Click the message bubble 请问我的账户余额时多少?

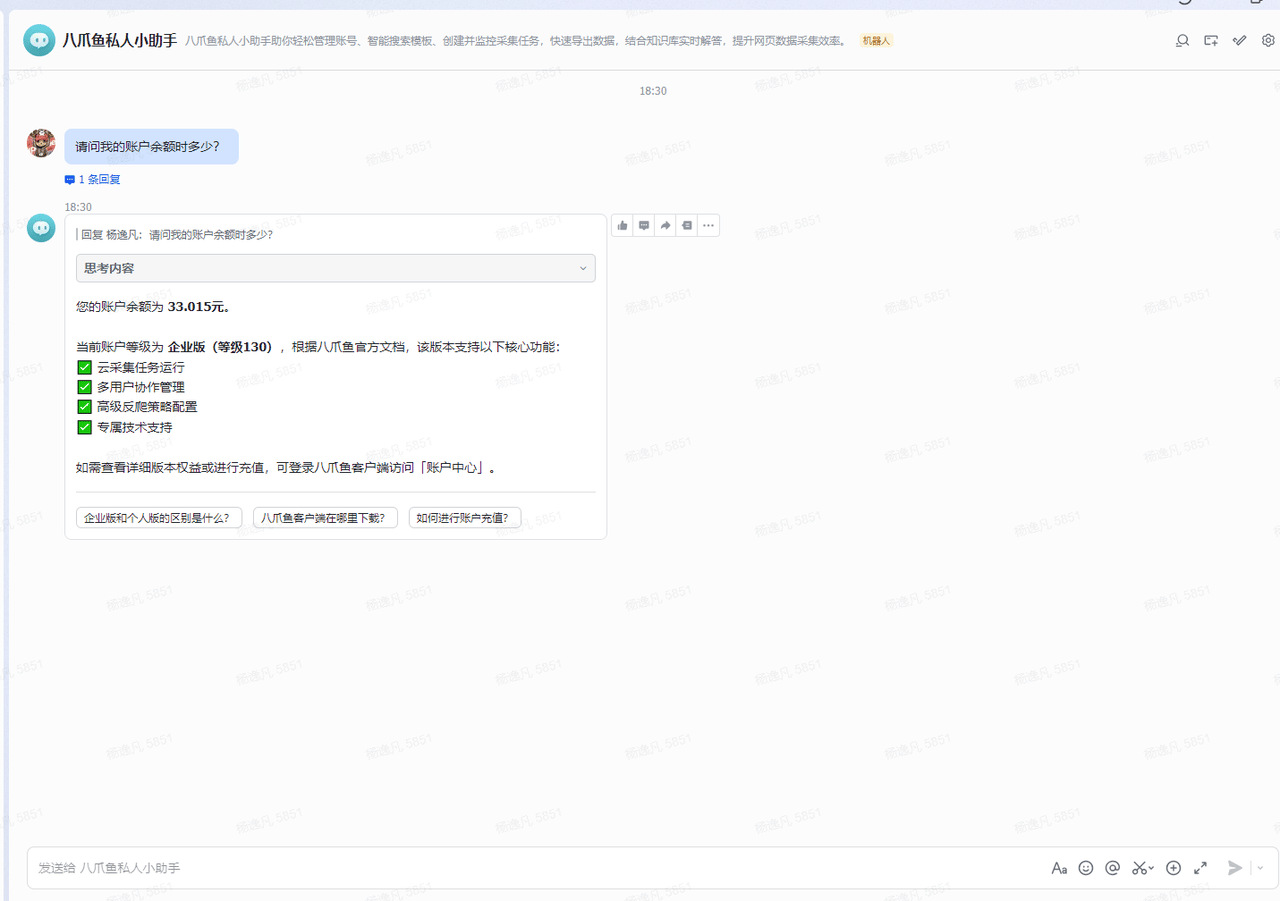coord(152,147)
